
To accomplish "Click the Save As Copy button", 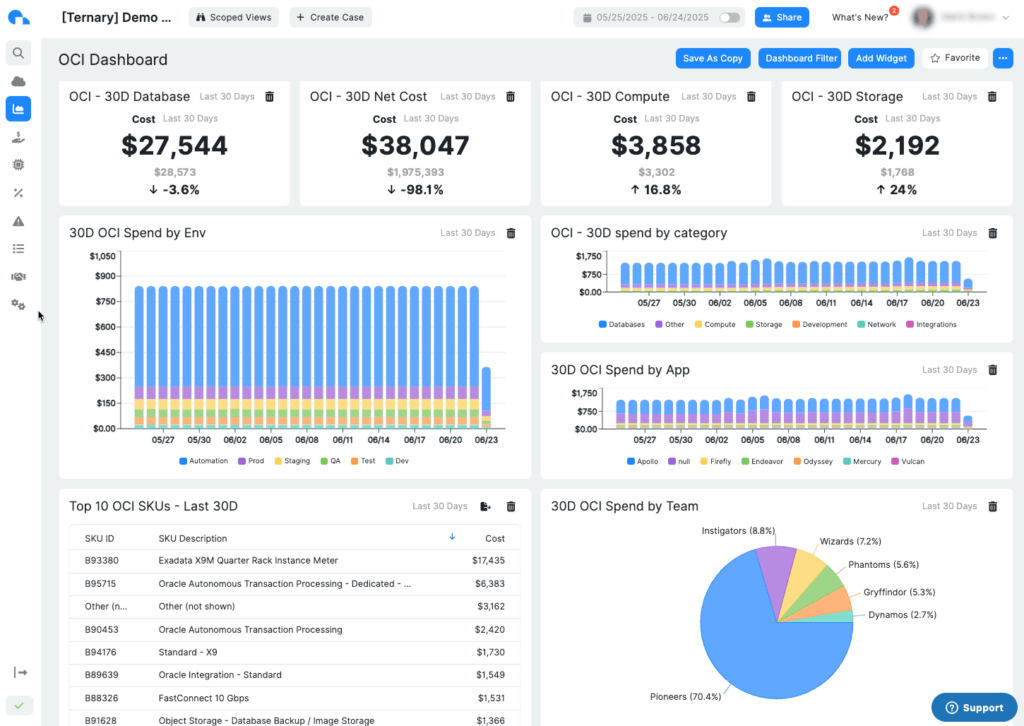I will click(713, 58).
